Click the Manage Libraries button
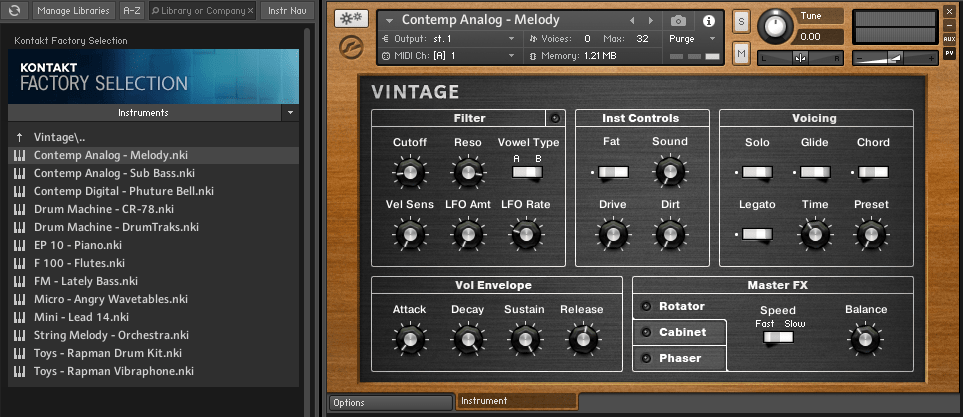963x417 pixels. pos(73,10)
